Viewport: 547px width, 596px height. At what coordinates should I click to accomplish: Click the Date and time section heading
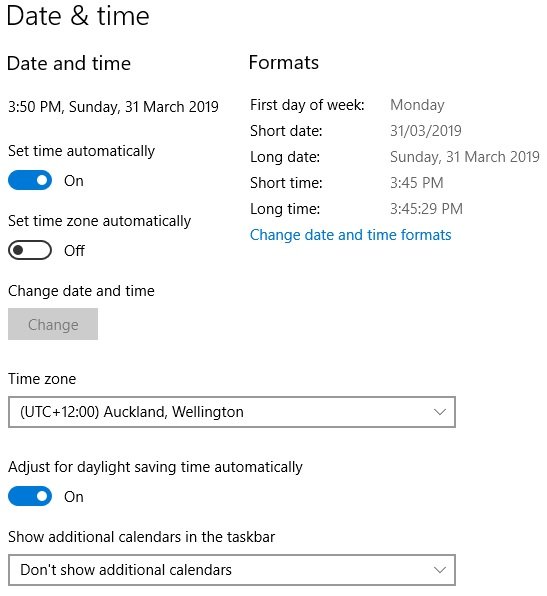pos(69,63)
